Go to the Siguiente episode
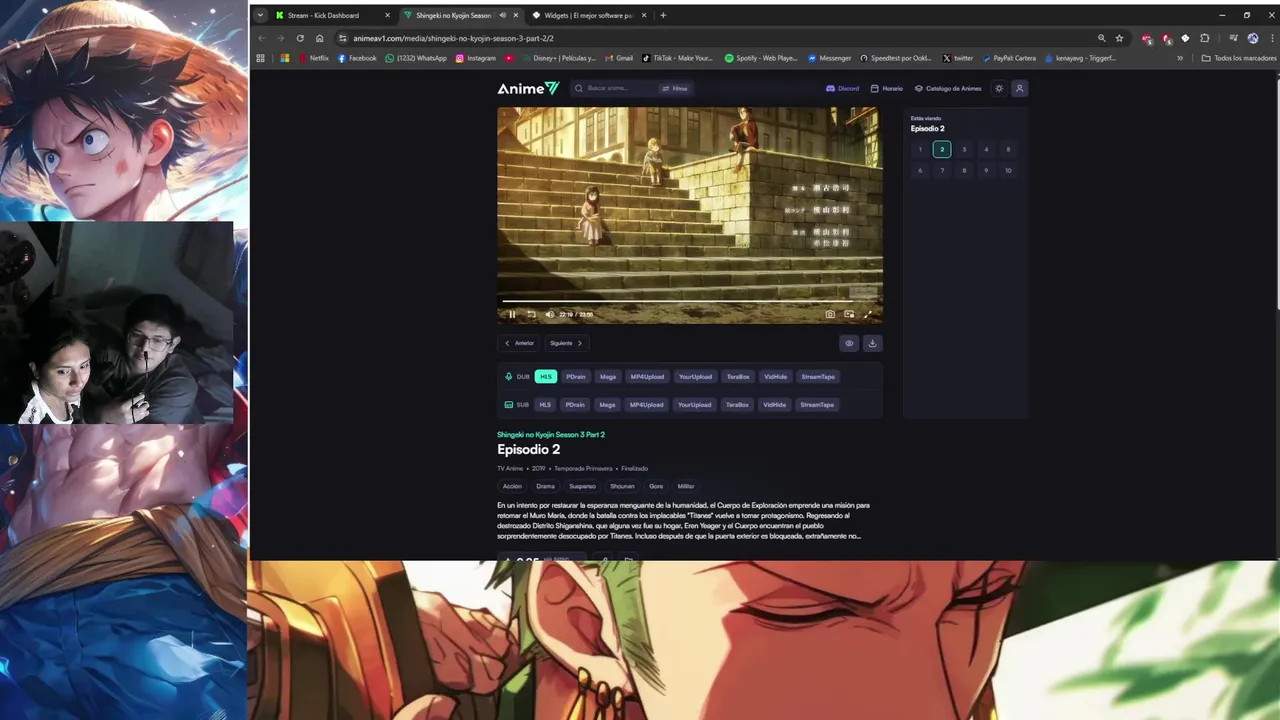1280x720 pixels. (x=566, y=343)
